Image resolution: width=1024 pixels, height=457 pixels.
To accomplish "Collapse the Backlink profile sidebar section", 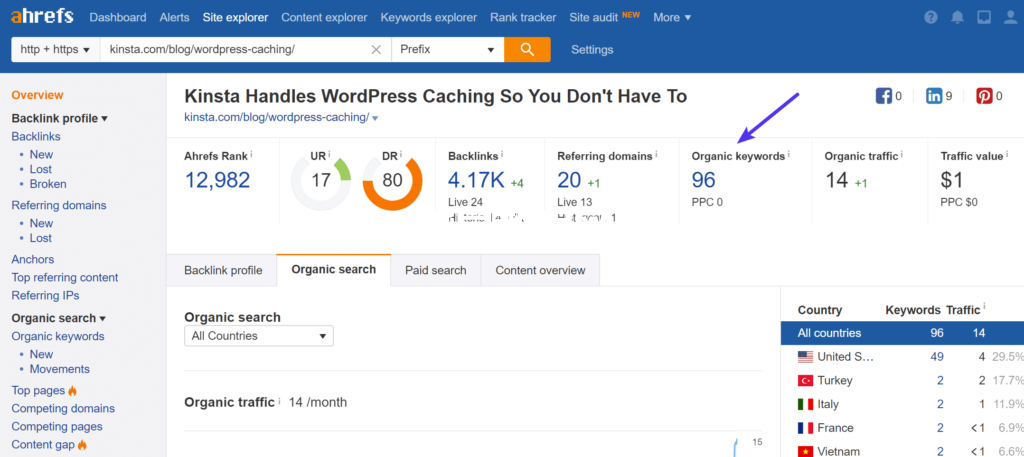I will click(59, 118).
